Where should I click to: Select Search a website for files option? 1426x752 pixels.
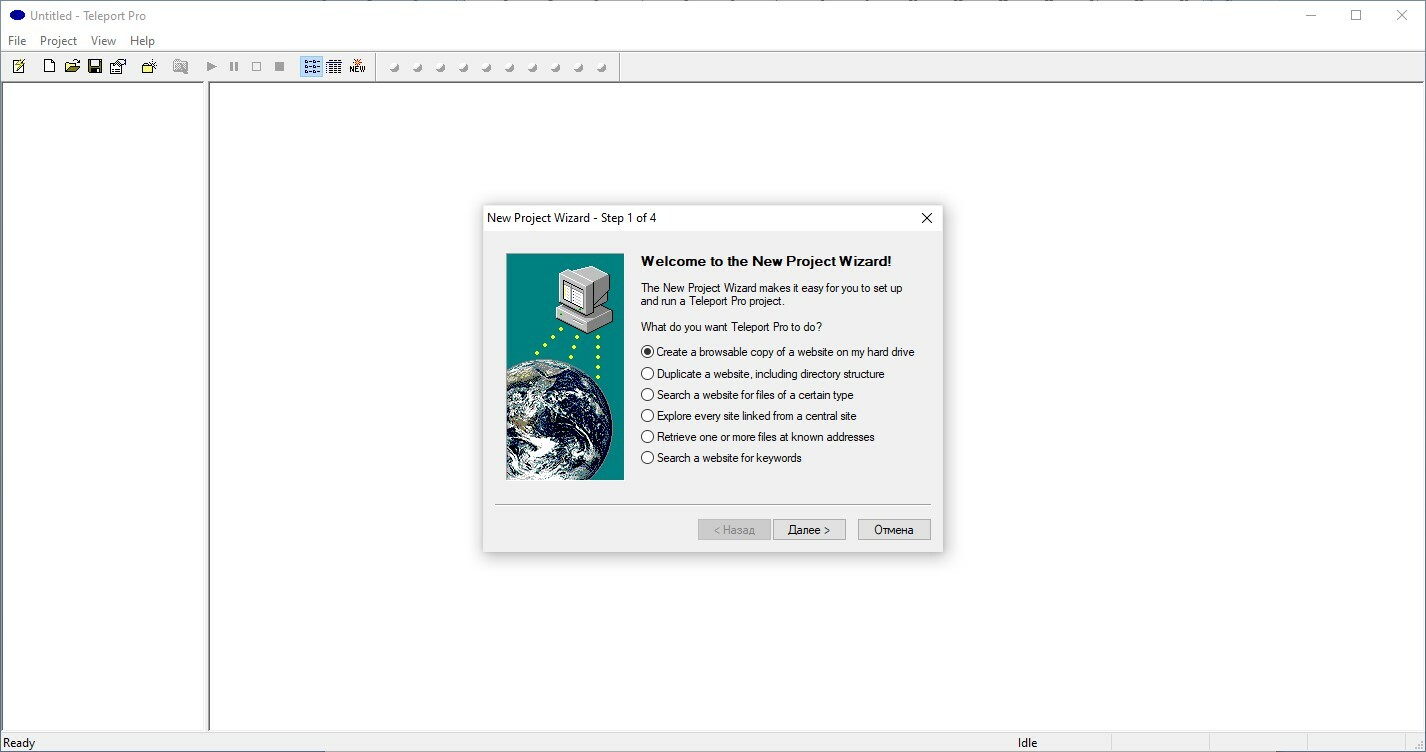[747, 395]
